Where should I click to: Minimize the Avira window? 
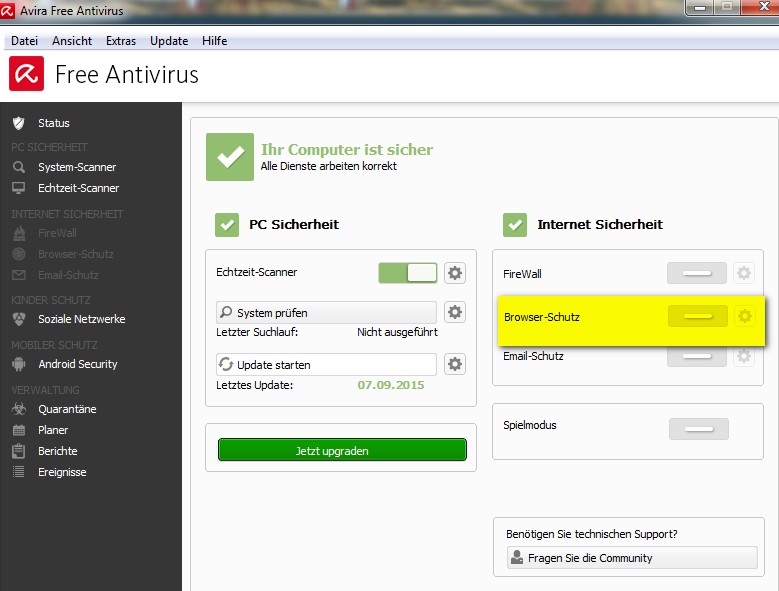(700, 7)
